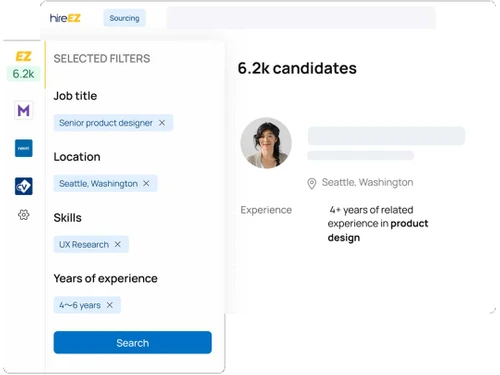Open the blue square sidebar source icon
The image size is (500, 375).
(x=24, y=148)
